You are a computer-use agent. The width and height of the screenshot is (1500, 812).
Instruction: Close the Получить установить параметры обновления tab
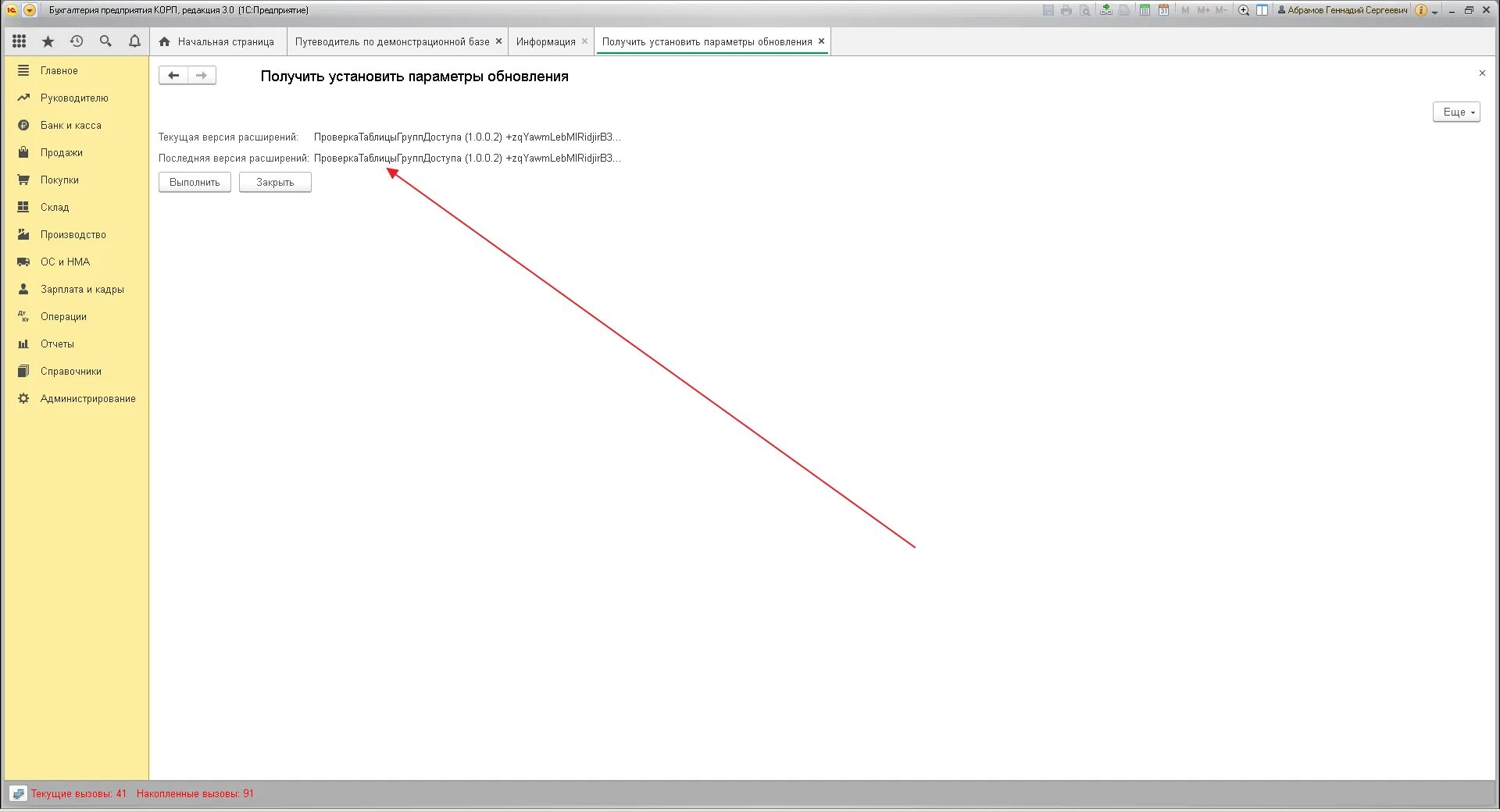click(821, 41)
